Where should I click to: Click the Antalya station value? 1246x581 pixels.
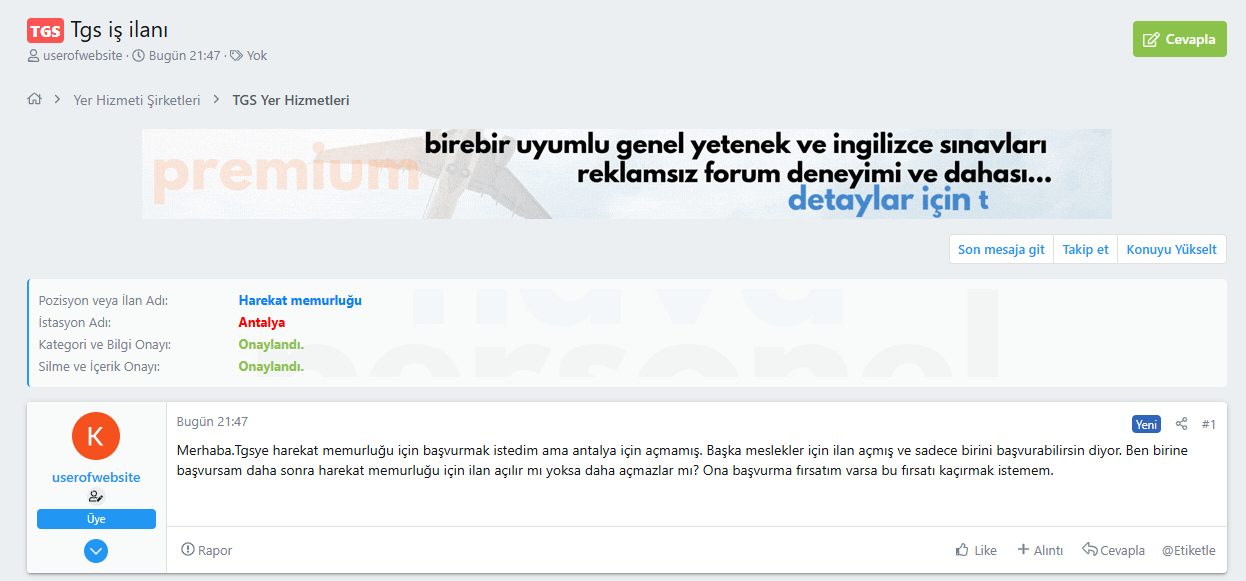pyautogui.click(x=262, y=322)
